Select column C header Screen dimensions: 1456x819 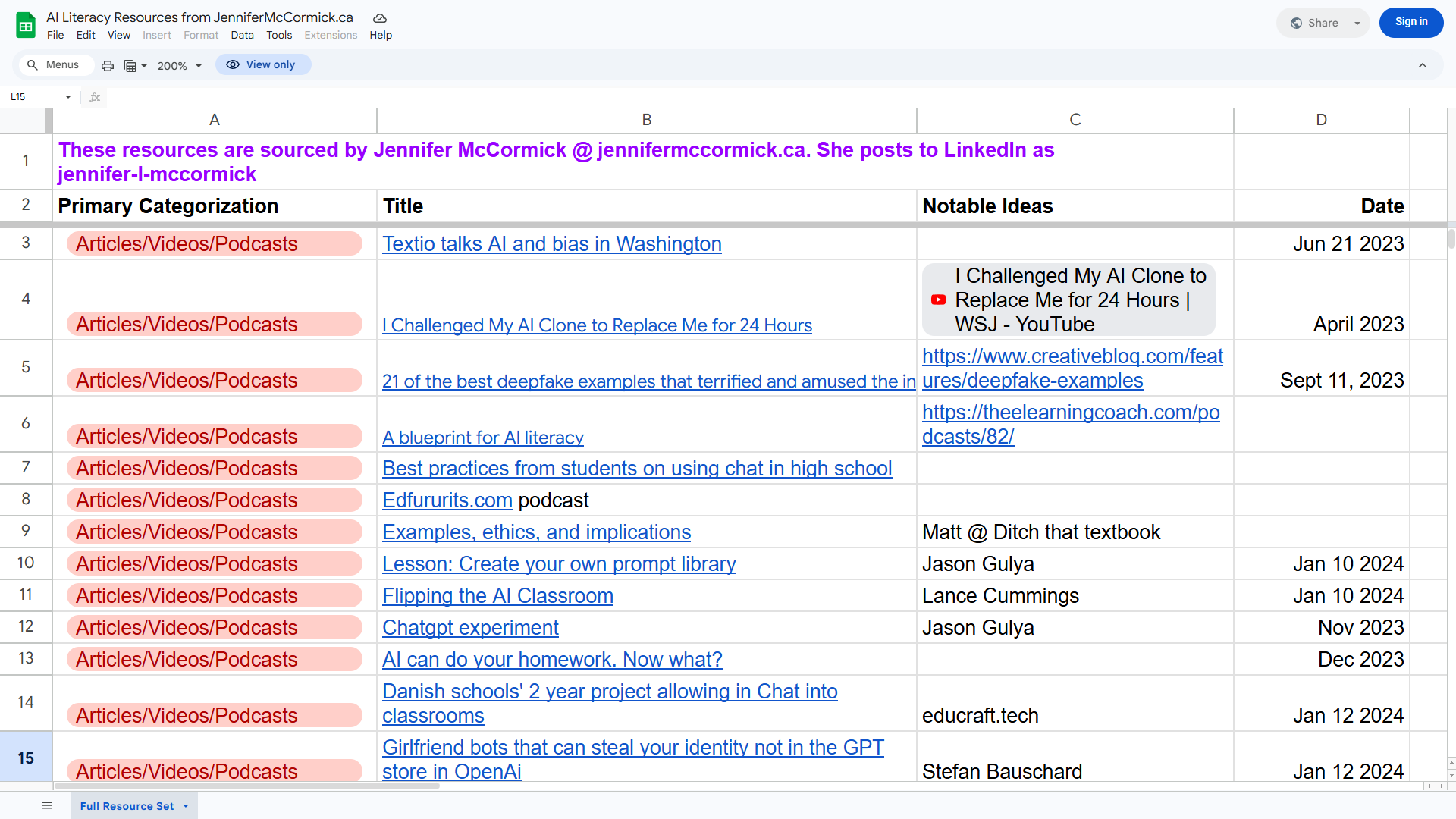tap(1075, 120)
